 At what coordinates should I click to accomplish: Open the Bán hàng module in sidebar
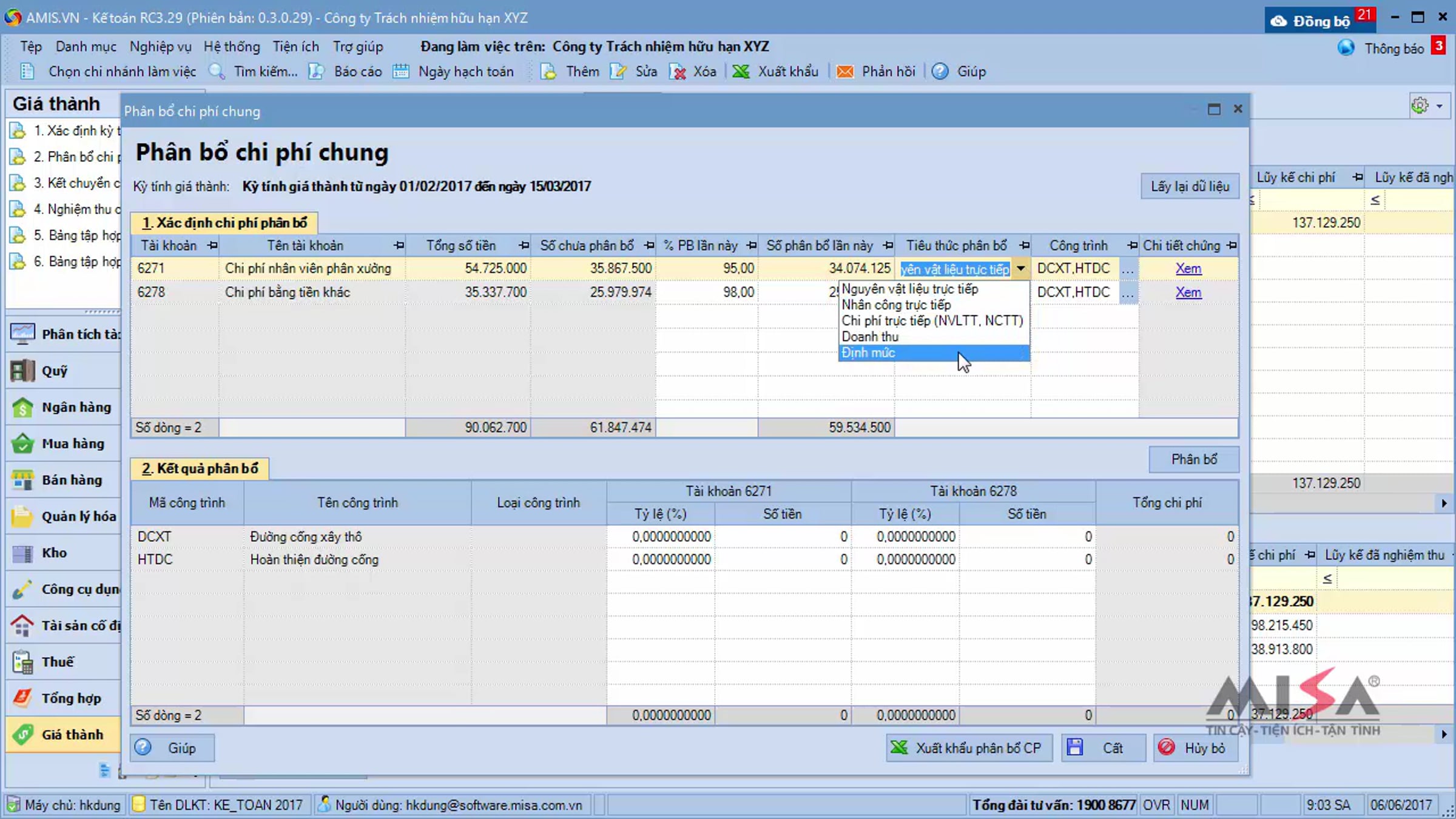pos(64,480)
